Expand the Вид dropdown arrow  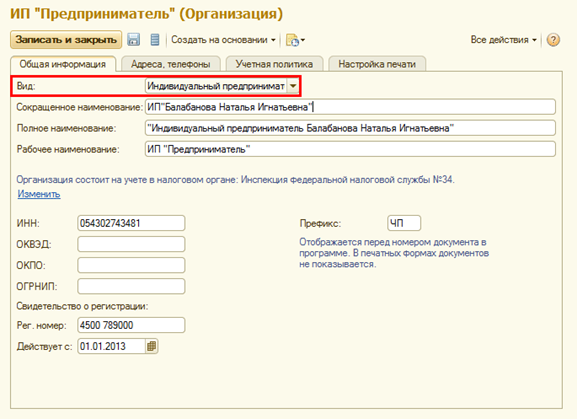coord(293,86)
